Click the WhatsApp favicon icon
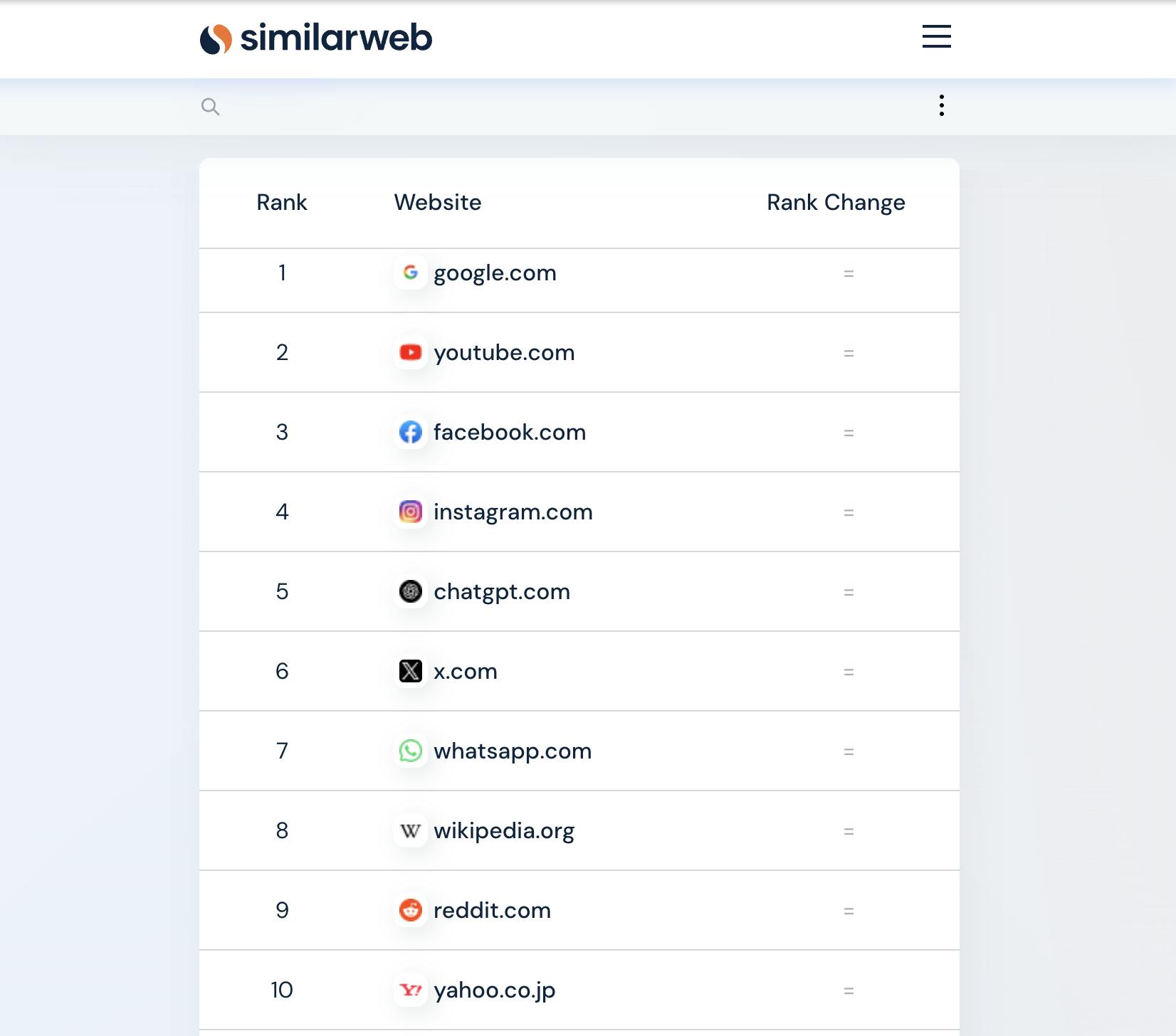The image size is (1176, 1036). pos(411,751)
